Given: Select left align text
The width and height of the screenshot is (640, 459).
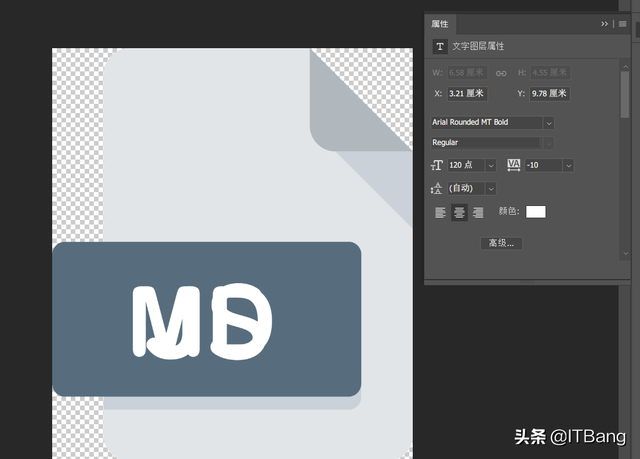Looking at the screenshot, I should tap(440, 213).
